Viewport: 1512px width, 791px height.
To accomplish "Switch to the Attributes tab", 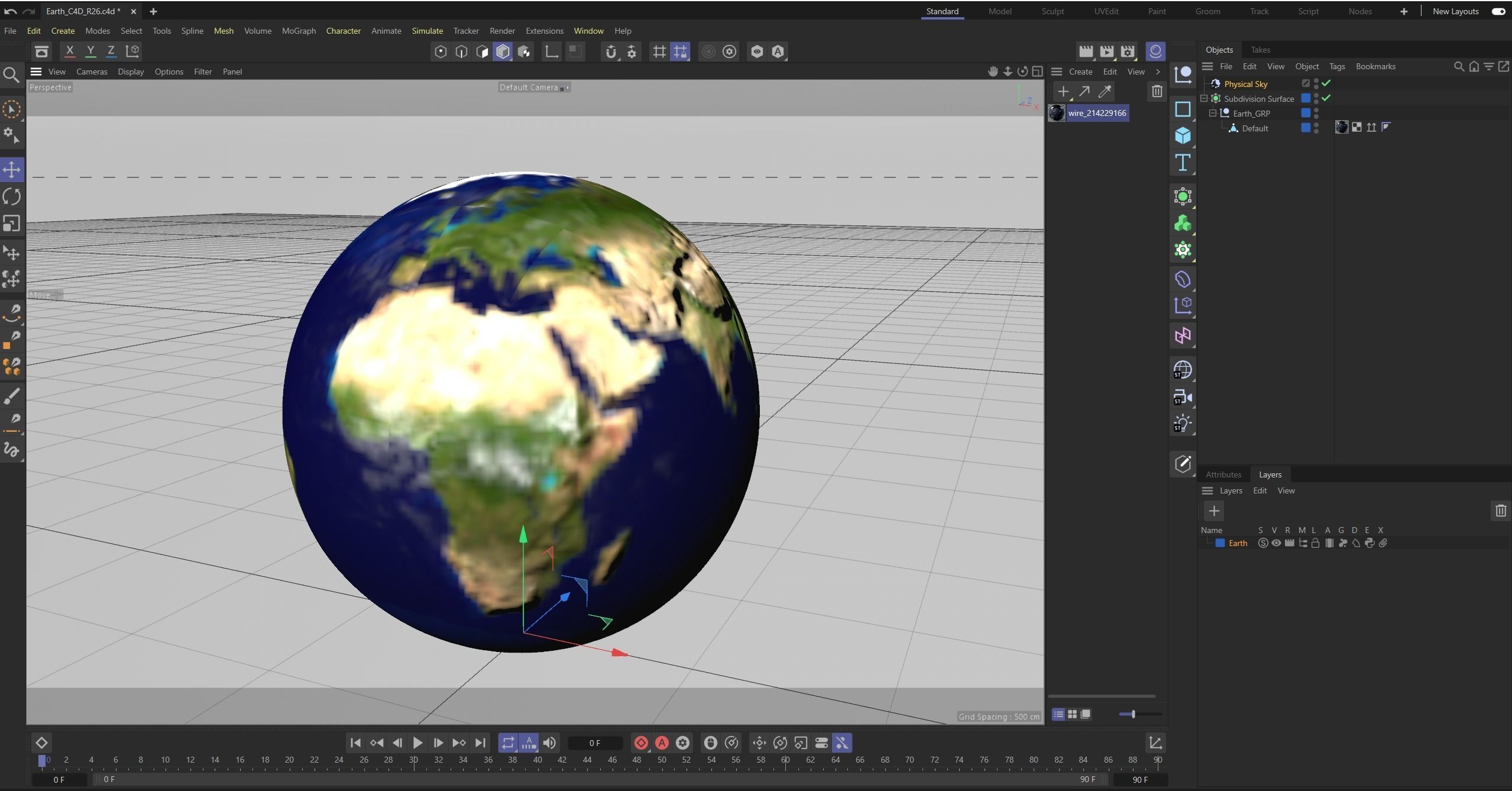I will coord(1223,474).
